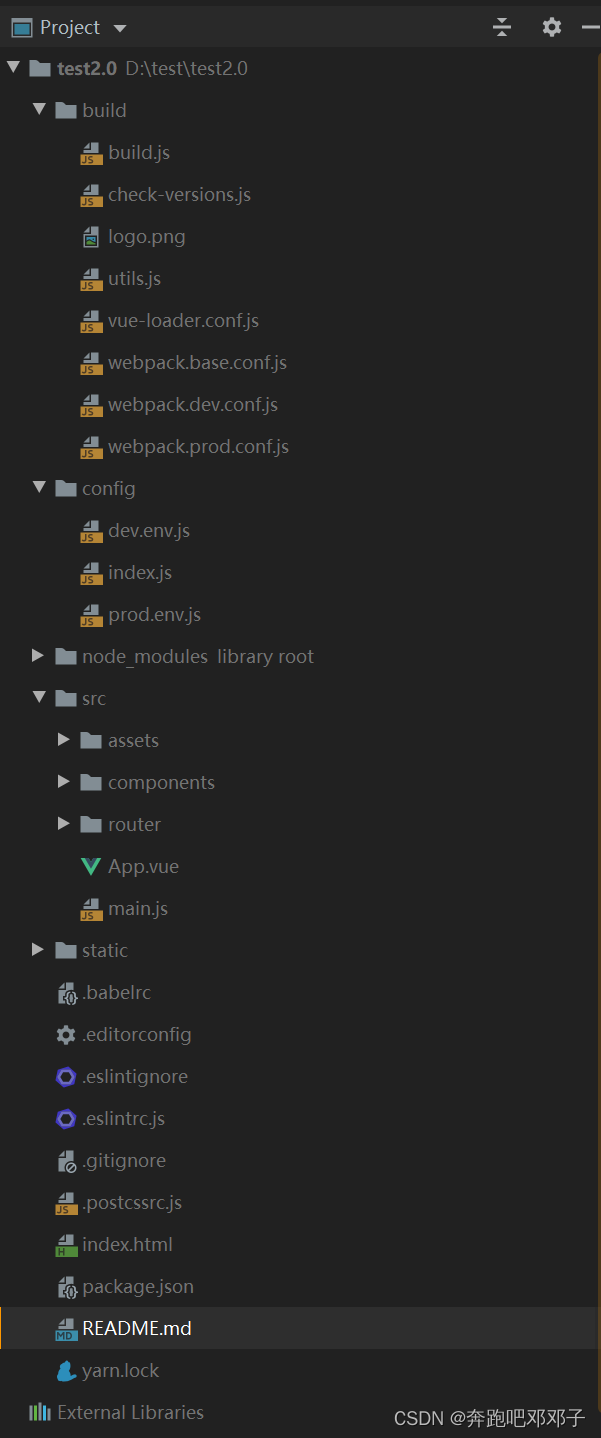Expand the components folder arrow

64,782
